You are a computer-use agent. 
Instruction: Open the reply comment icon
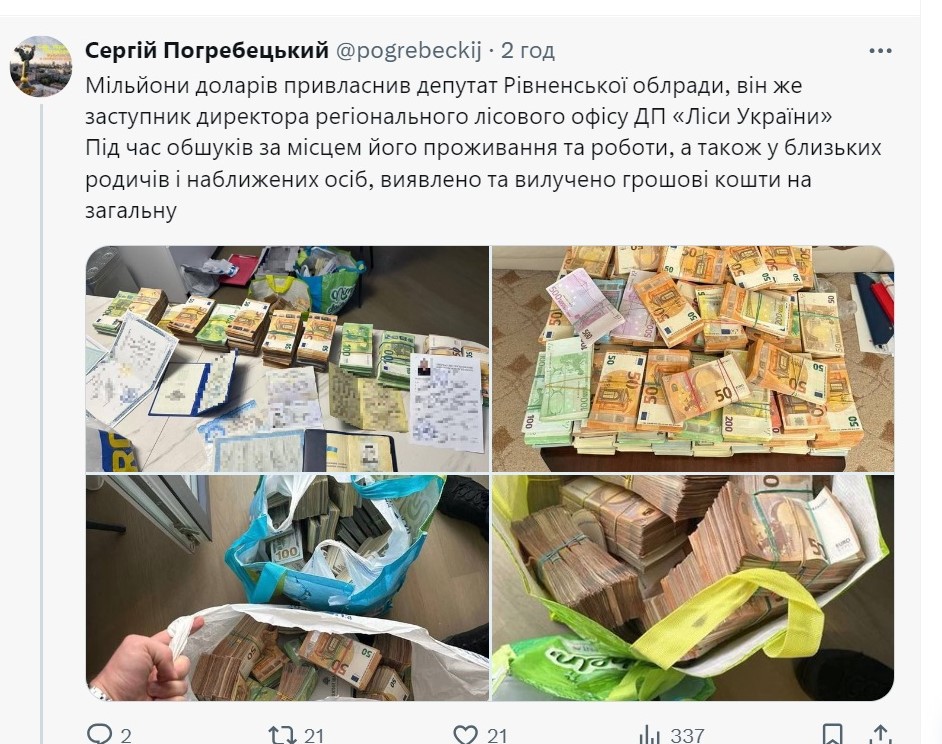click(100, 734)
